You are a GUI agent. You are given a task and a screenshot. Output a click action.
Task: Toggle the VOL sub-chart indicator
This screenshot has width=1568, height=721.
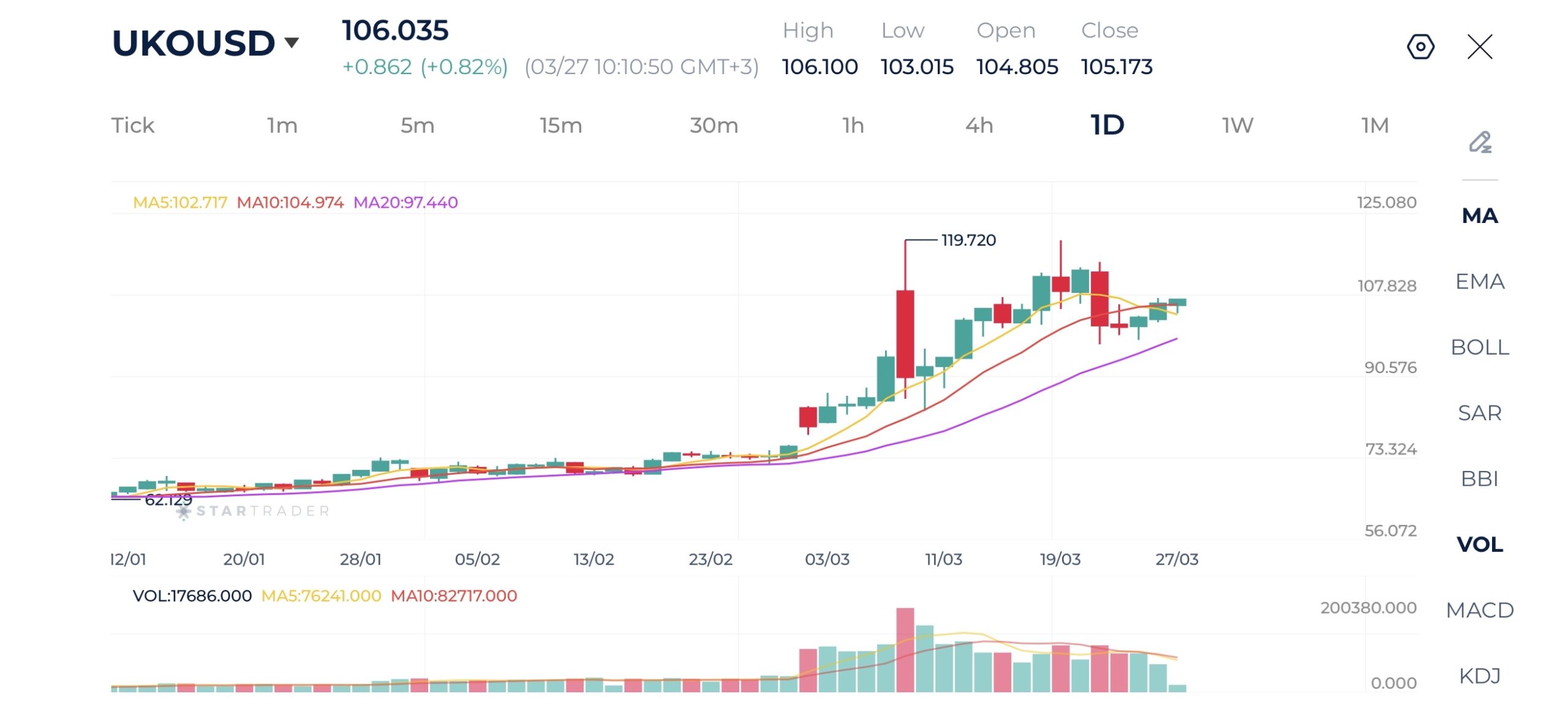pos(1480,544)
